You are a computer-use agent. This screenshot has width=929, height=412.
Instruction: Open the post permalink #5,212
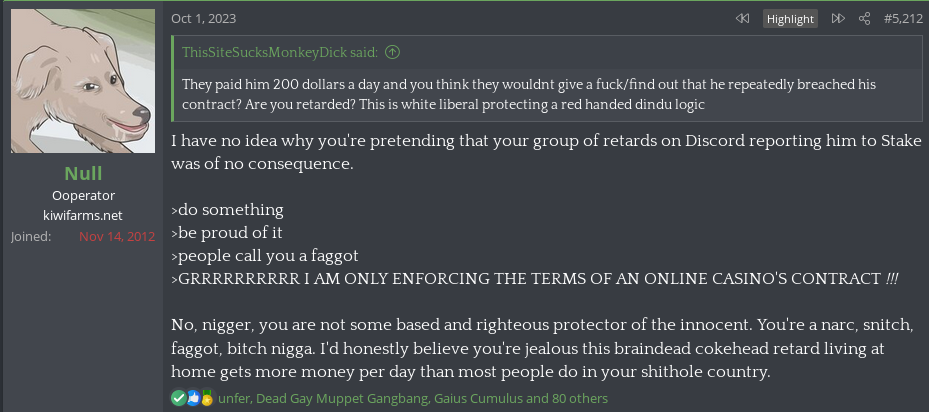[903, 19]
